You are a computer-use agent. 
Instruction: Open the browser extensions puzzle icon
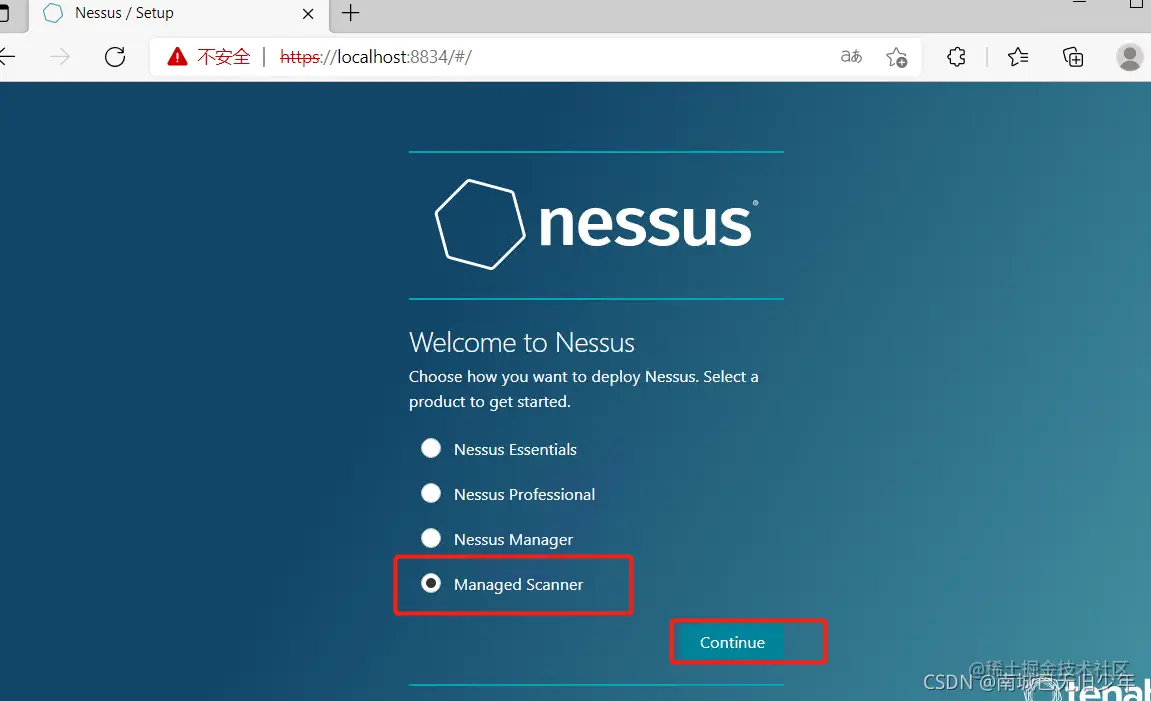click(x=956, y=57)
